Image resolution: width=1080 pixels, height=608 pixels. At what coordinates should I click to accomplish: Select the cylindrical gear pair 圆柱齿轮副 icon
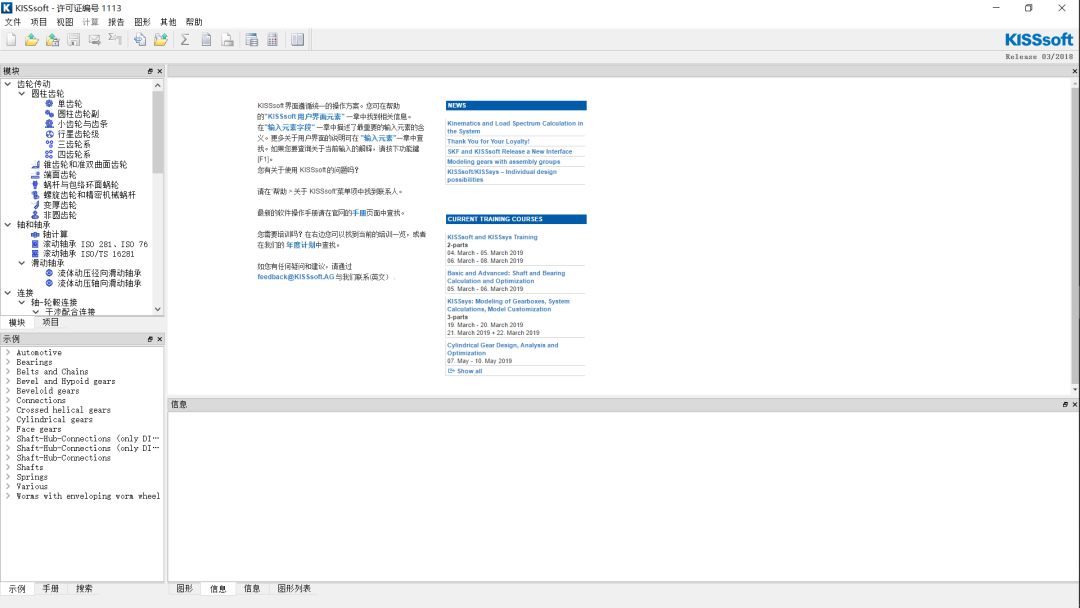[50, 114]
